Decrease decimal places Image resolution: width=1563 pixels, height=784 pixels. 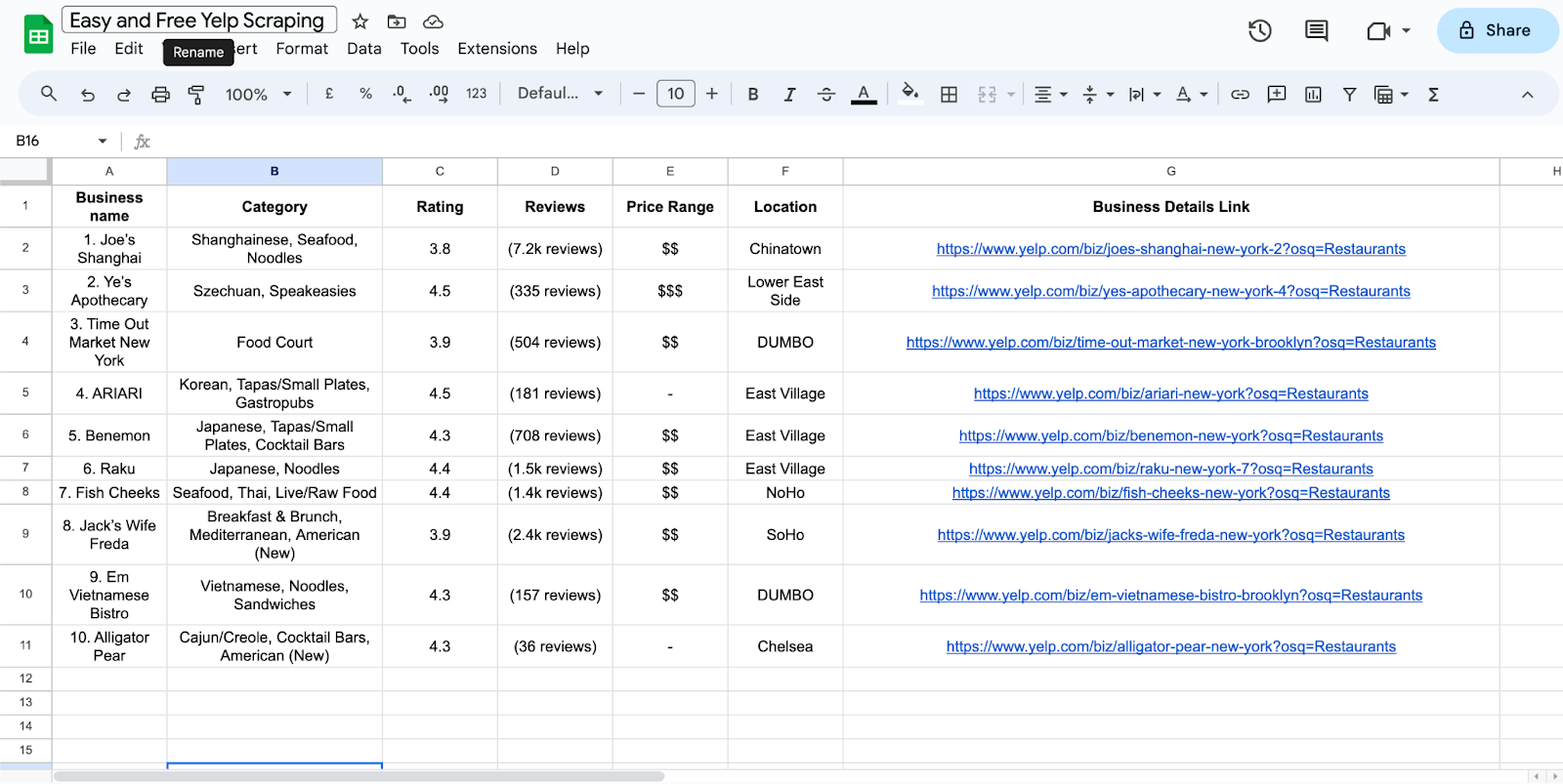401,94
